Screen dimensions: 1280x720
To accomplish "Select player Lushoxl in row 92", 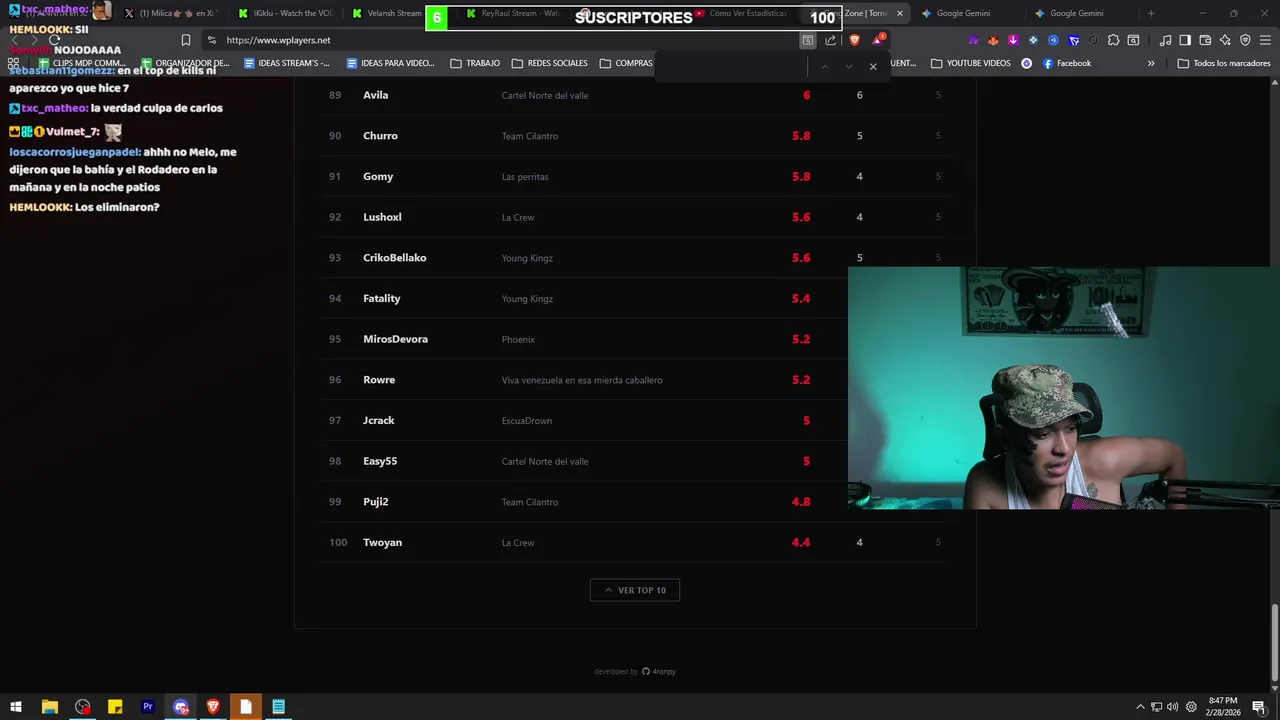I will [x=382, y=217].
